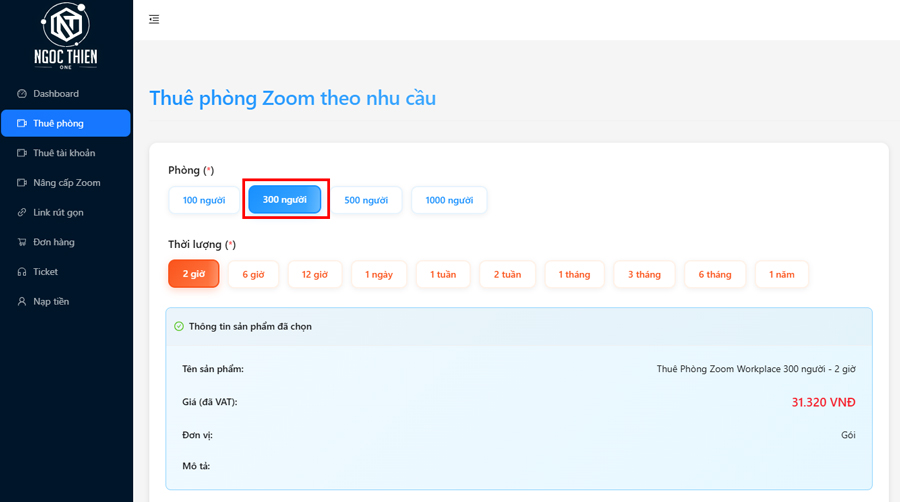The width and height of the screenshot is (900, 502).
Task: Select the 6 giờ duration
Action: [253, 274]
